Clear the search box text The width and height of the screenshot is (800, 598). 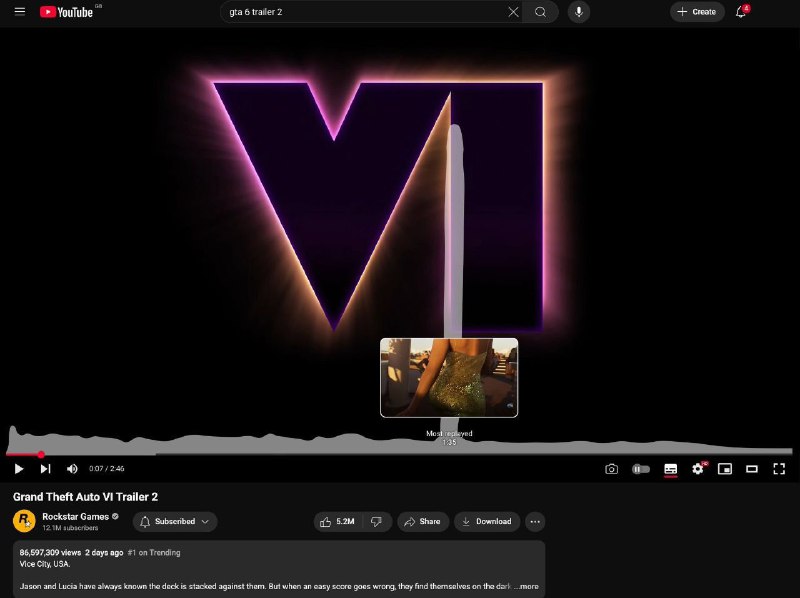click(513, 12)
